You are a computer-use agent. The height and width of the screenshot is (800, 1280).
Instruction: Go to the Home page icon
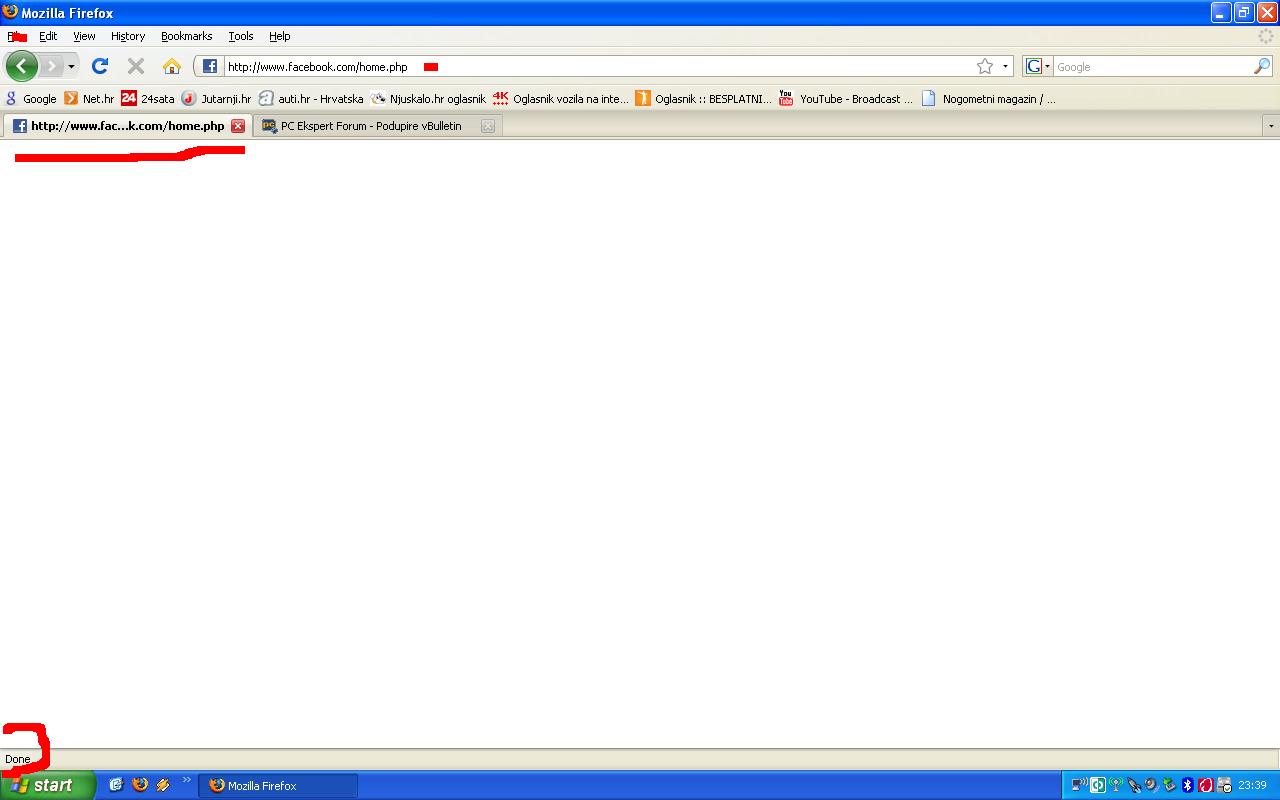click(x=172, y=66)
